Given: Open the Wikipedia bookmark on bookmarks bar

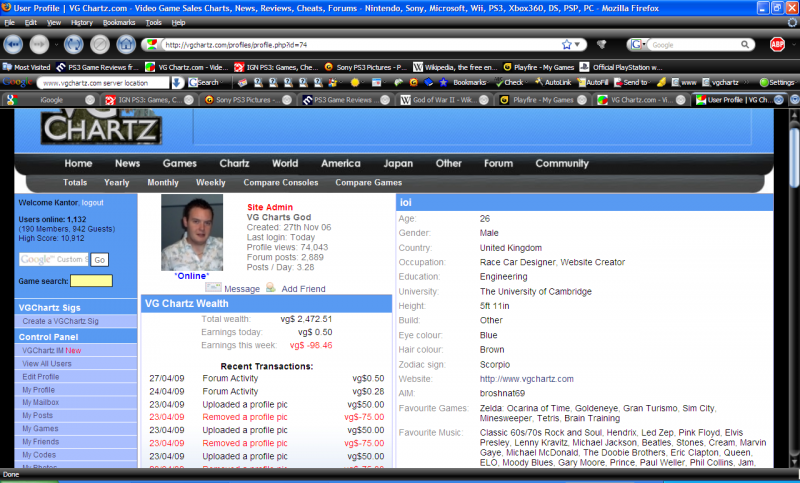Looking at the screenshot, I should [455, 67].
